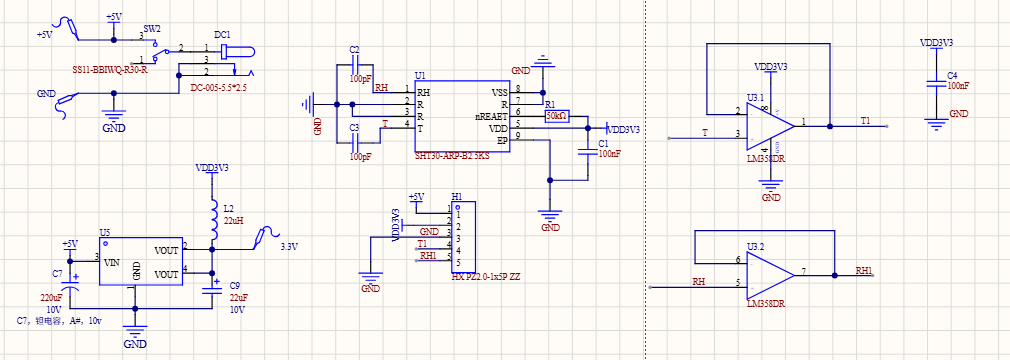Click the U5 designator text
The image size is (1010, 360).
(105, 232)
